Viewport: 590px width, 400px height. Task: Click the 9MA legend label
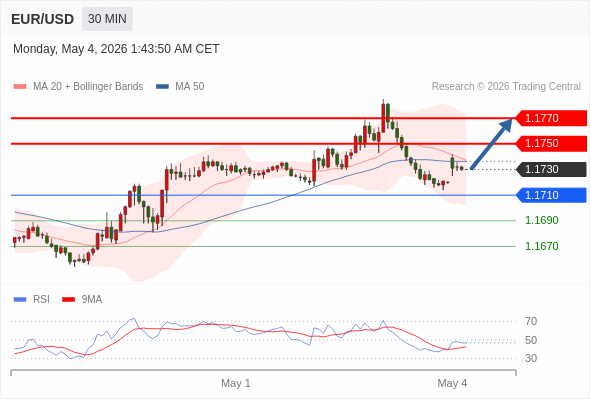coord(92,300)
